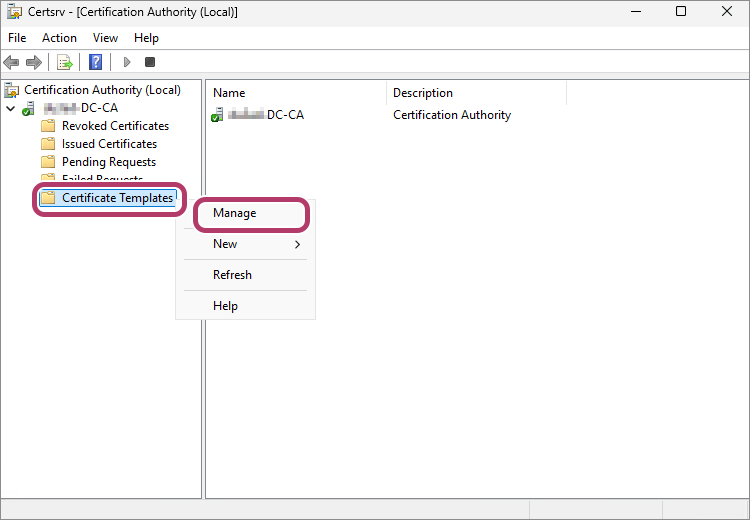The image size is (750, 520).
Task: Click Help in the context menu
Action: click(x=225, y=306)
